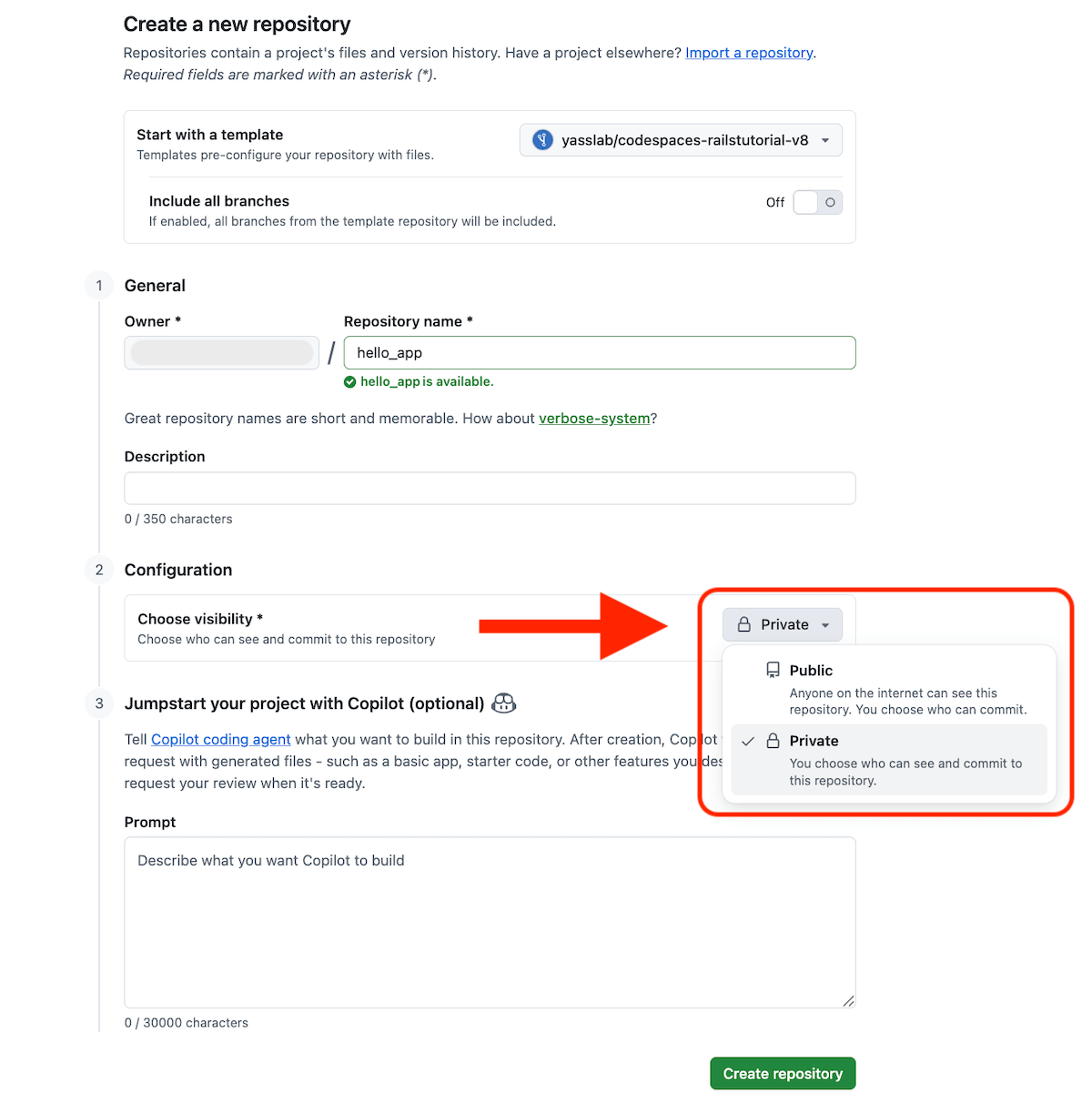Click the step 1 General number badge
Screen dimensions: 1092x1103
99,286
